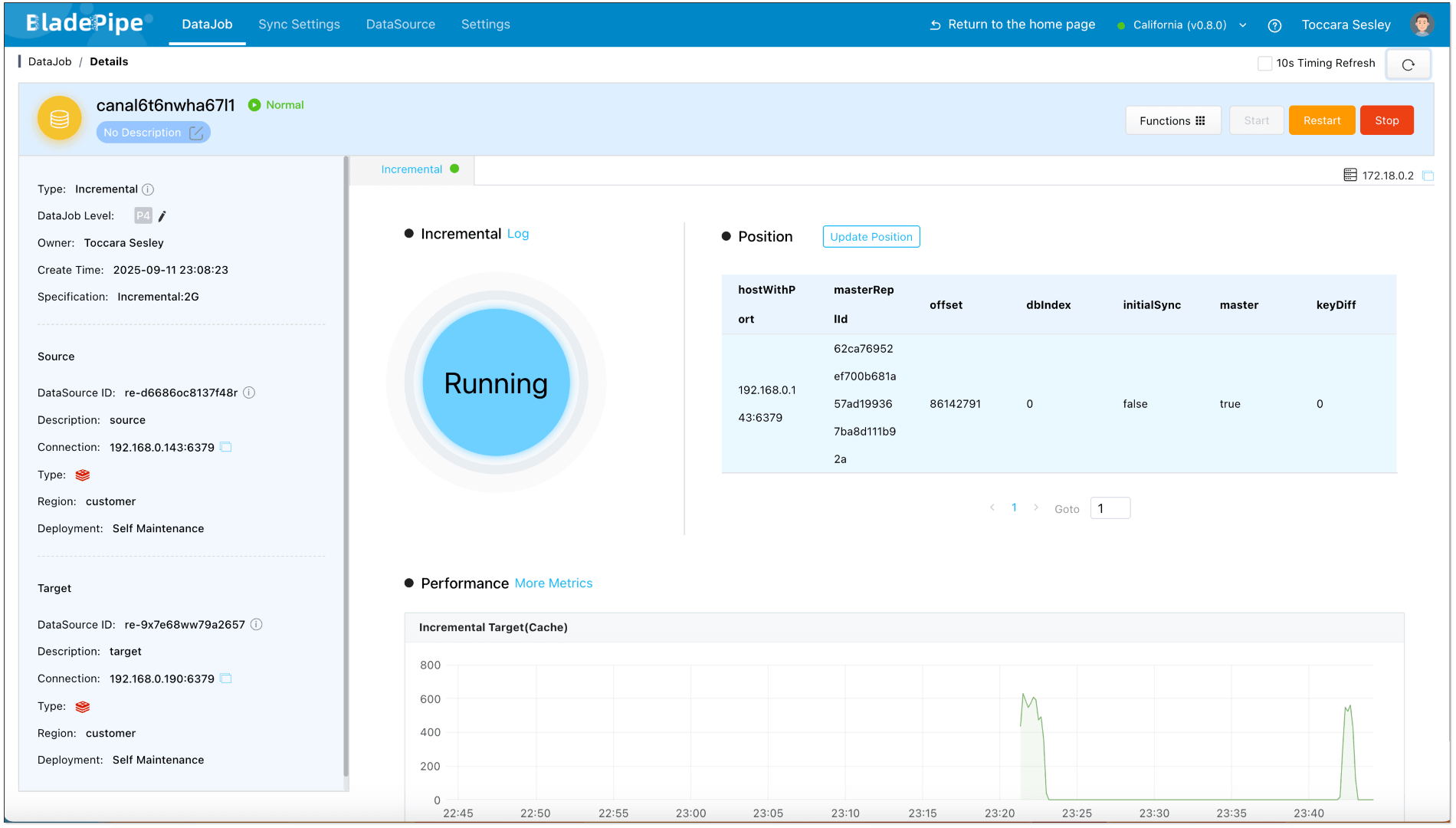Click the Update Position button
This screenshot has height=828, width=1456.
tap(871, 237)
